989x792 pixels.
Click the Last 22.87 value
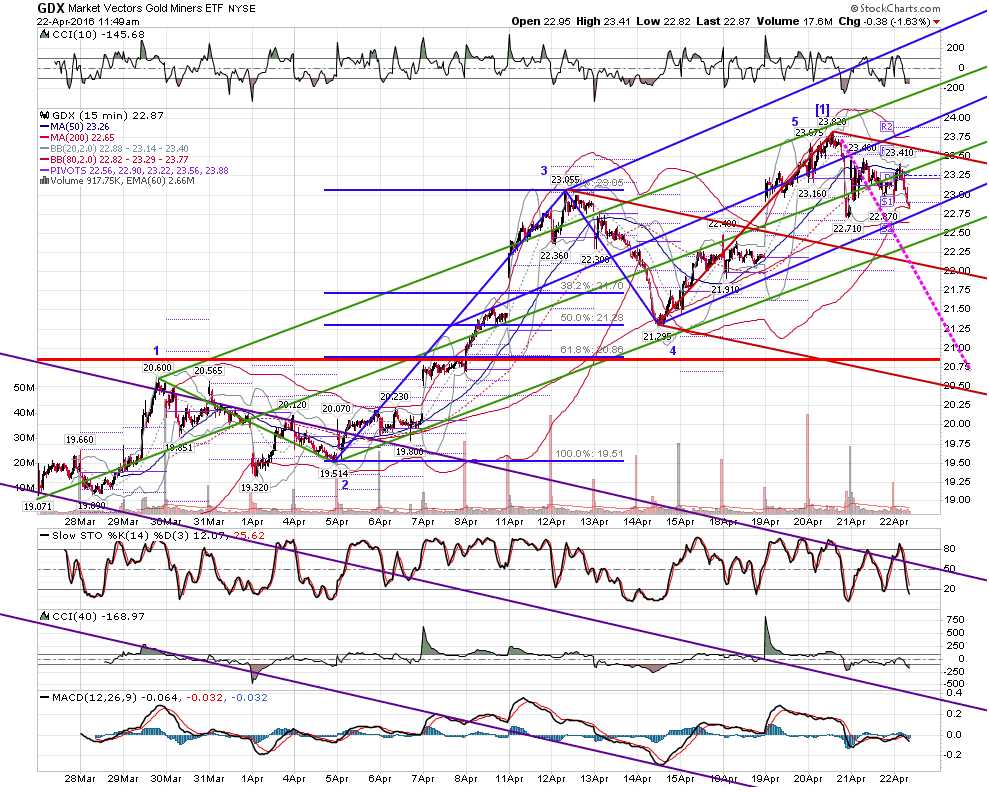click(x=723, y=21)
